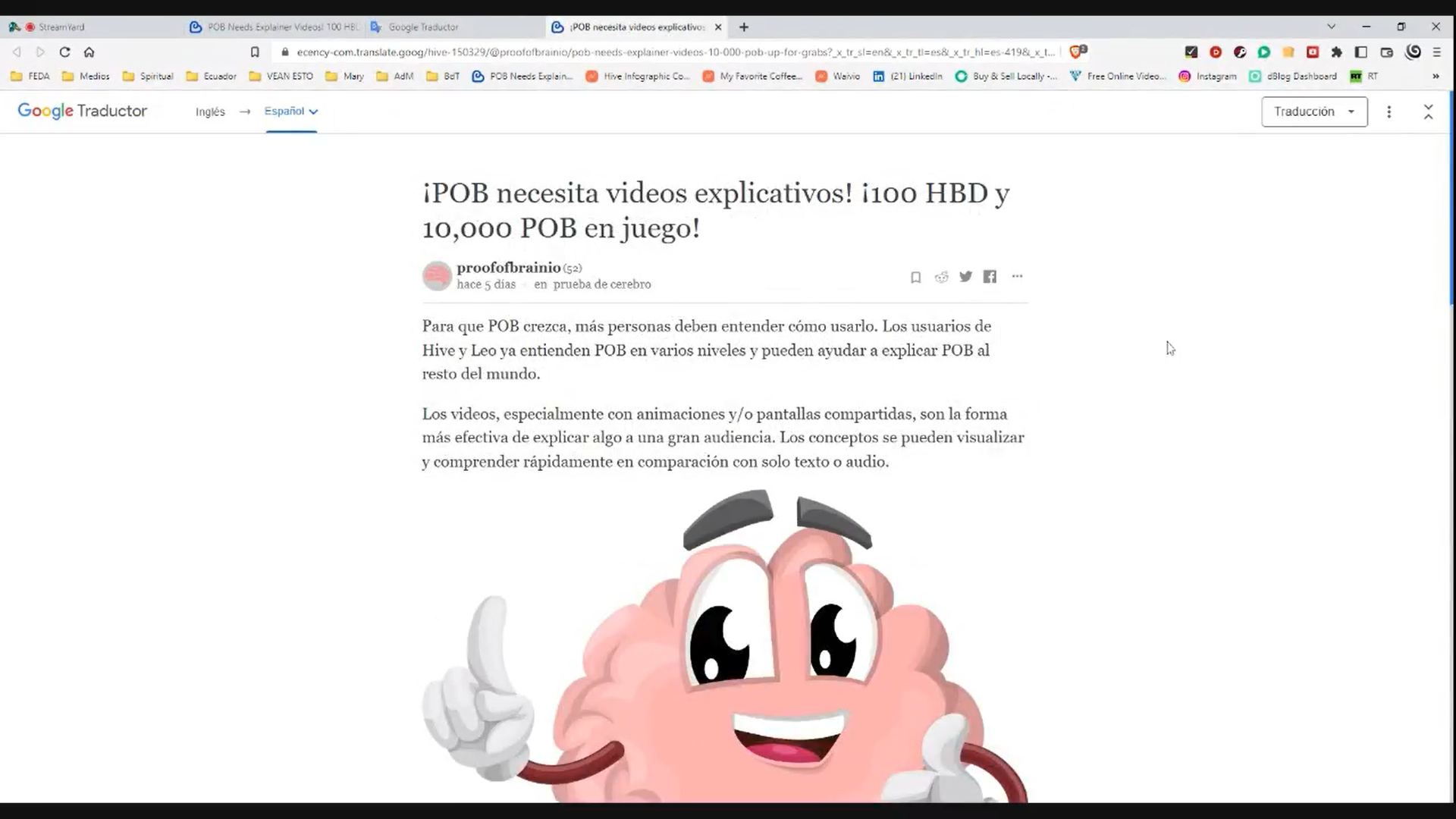The image size is (1456, 819).
Task: Reload the current page
Action: click(64, 52)
